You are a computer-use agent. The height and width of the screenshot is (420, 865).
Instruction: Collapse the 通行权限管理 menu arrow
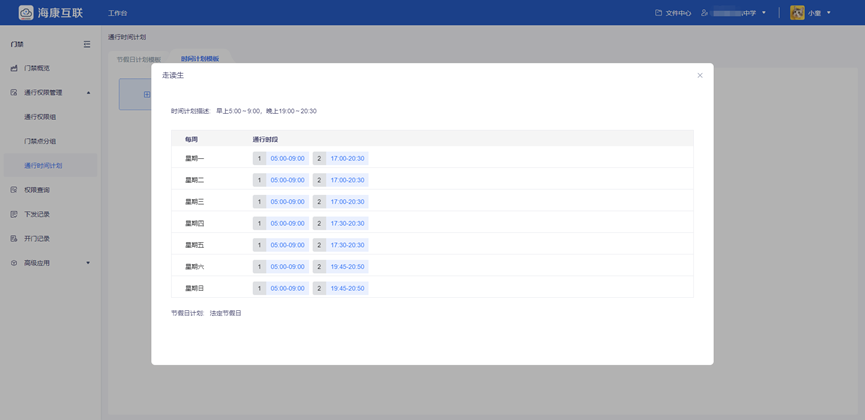pyautogui.click(x=88, y=93)
